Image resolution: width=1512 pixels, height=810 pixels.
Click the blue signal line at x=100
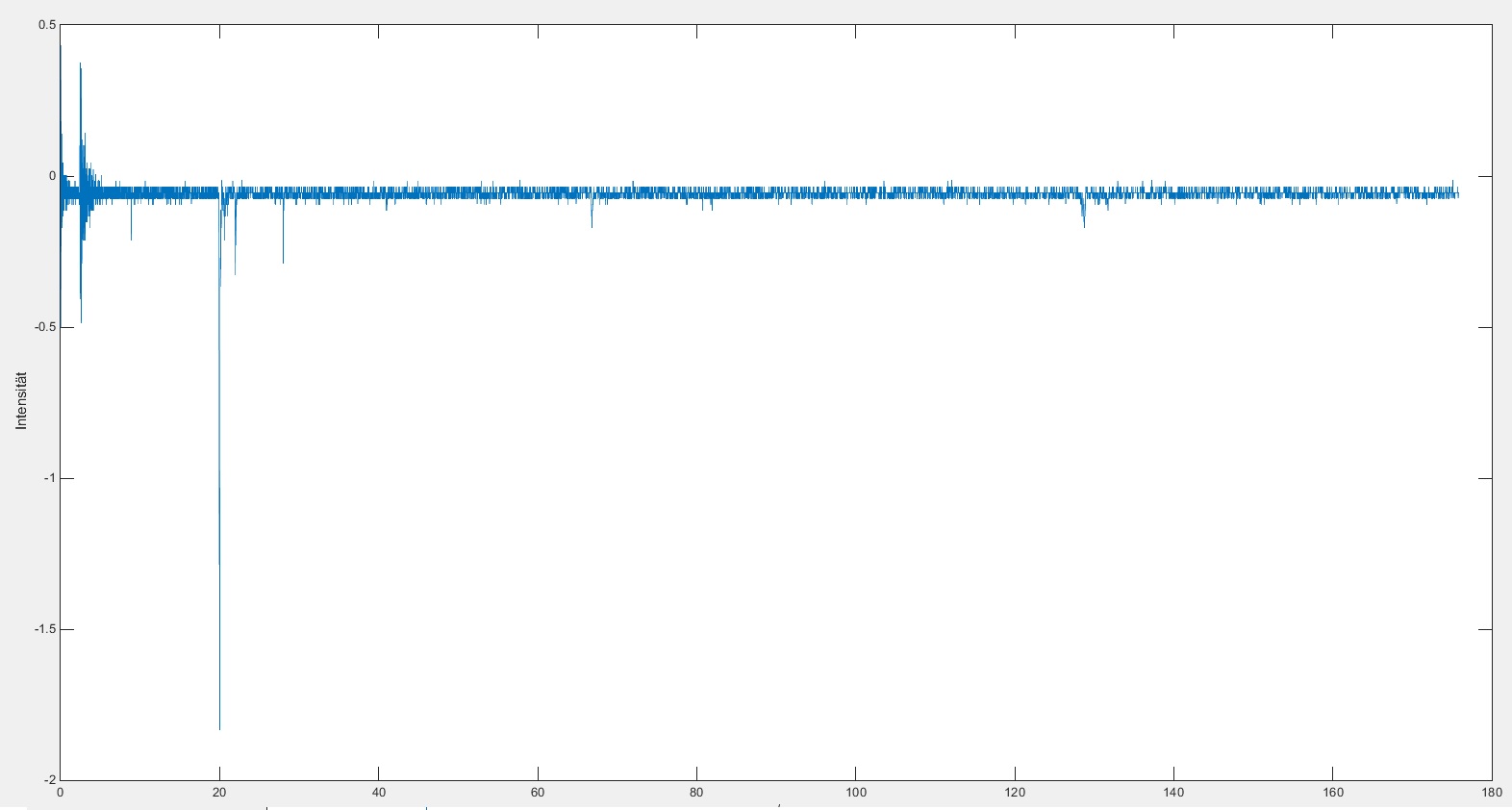[855, 192]
